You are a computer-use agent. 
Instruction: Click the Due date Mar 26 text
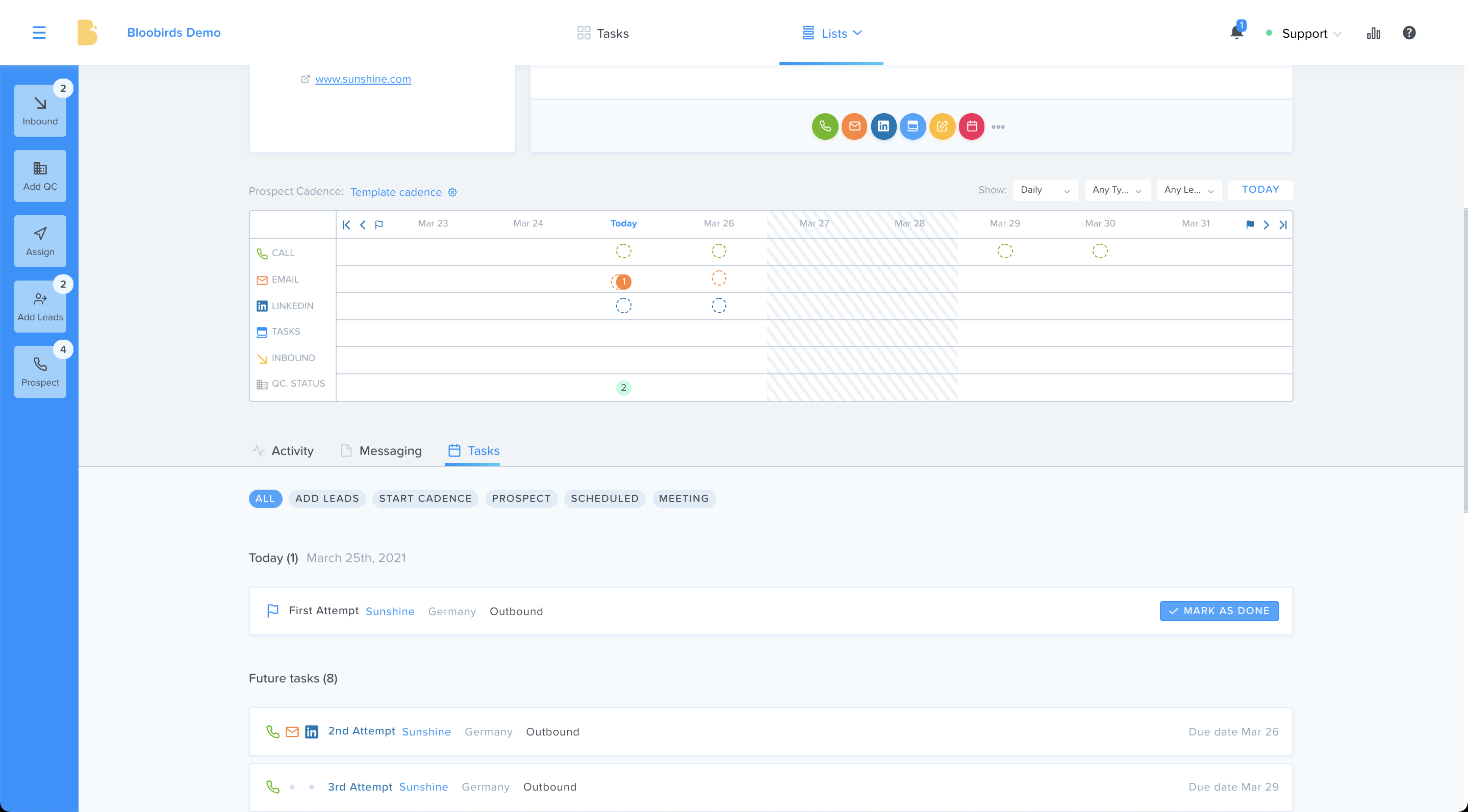(1233, 731)
